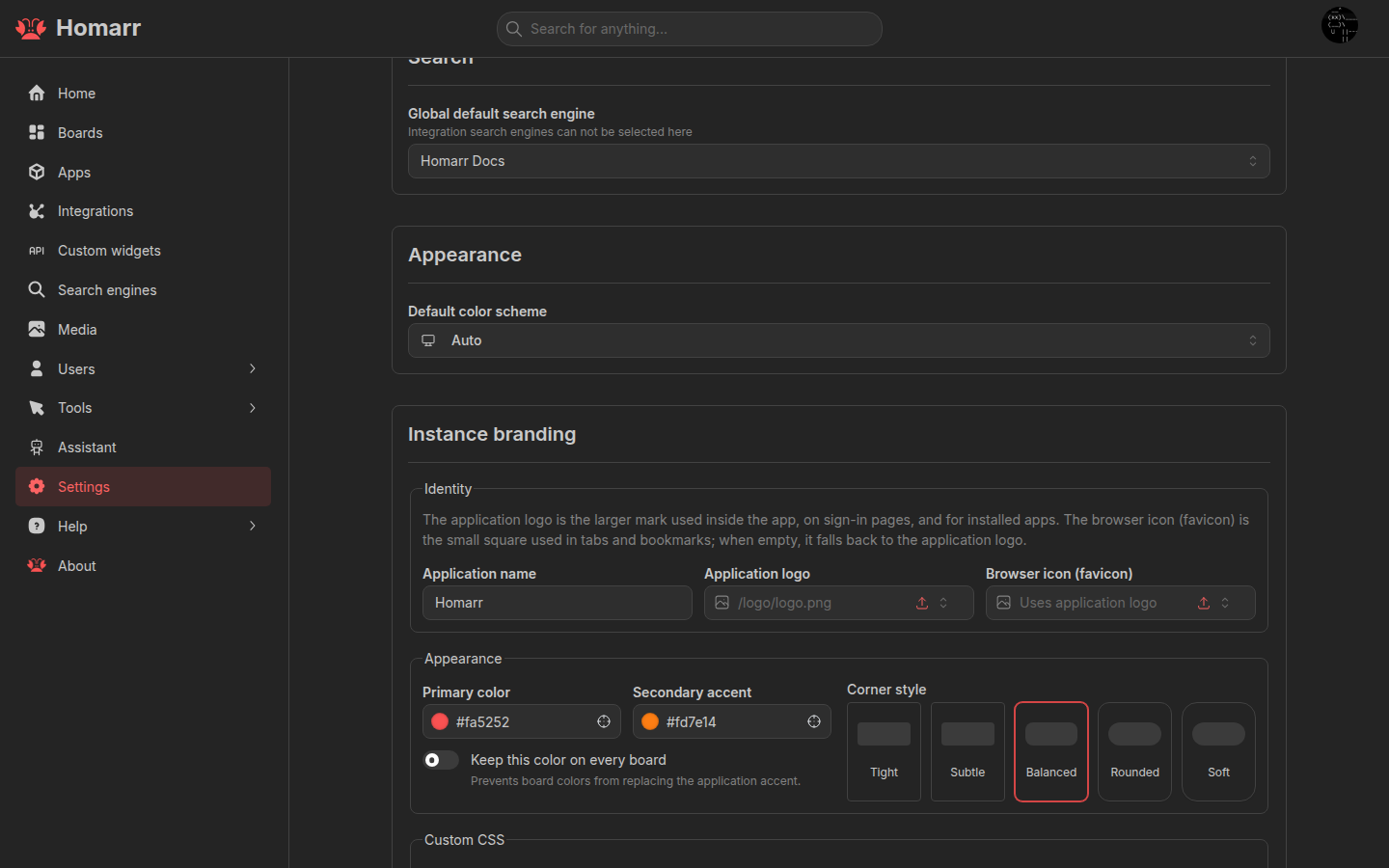
Task: Go to Media in the sidebar
Action: pyautogui.click(x=143, y=329)
